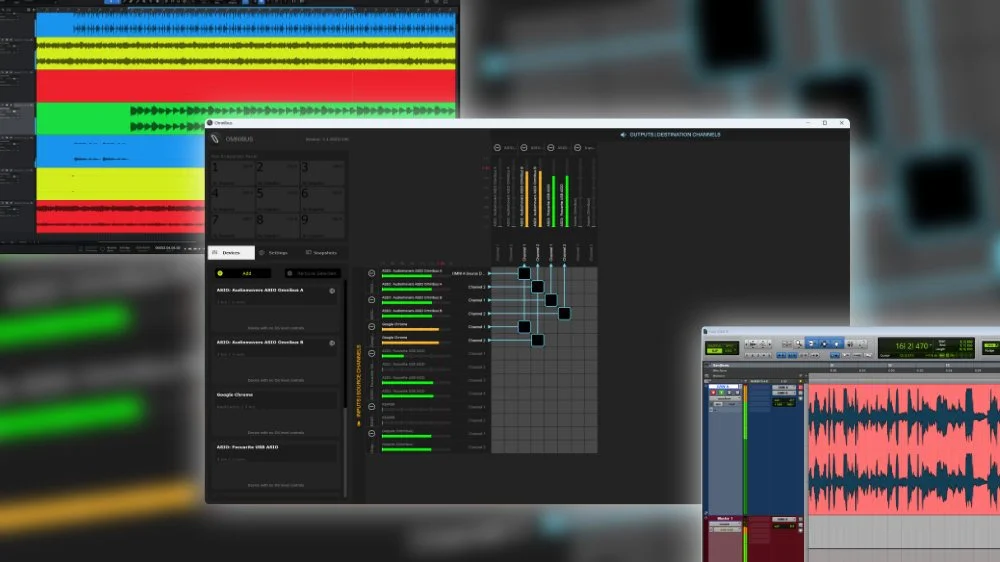Toggle routing node on Omnibus B Channel 1 row
The width and height of the screenshot is (1000, 562).
[551, 300]
